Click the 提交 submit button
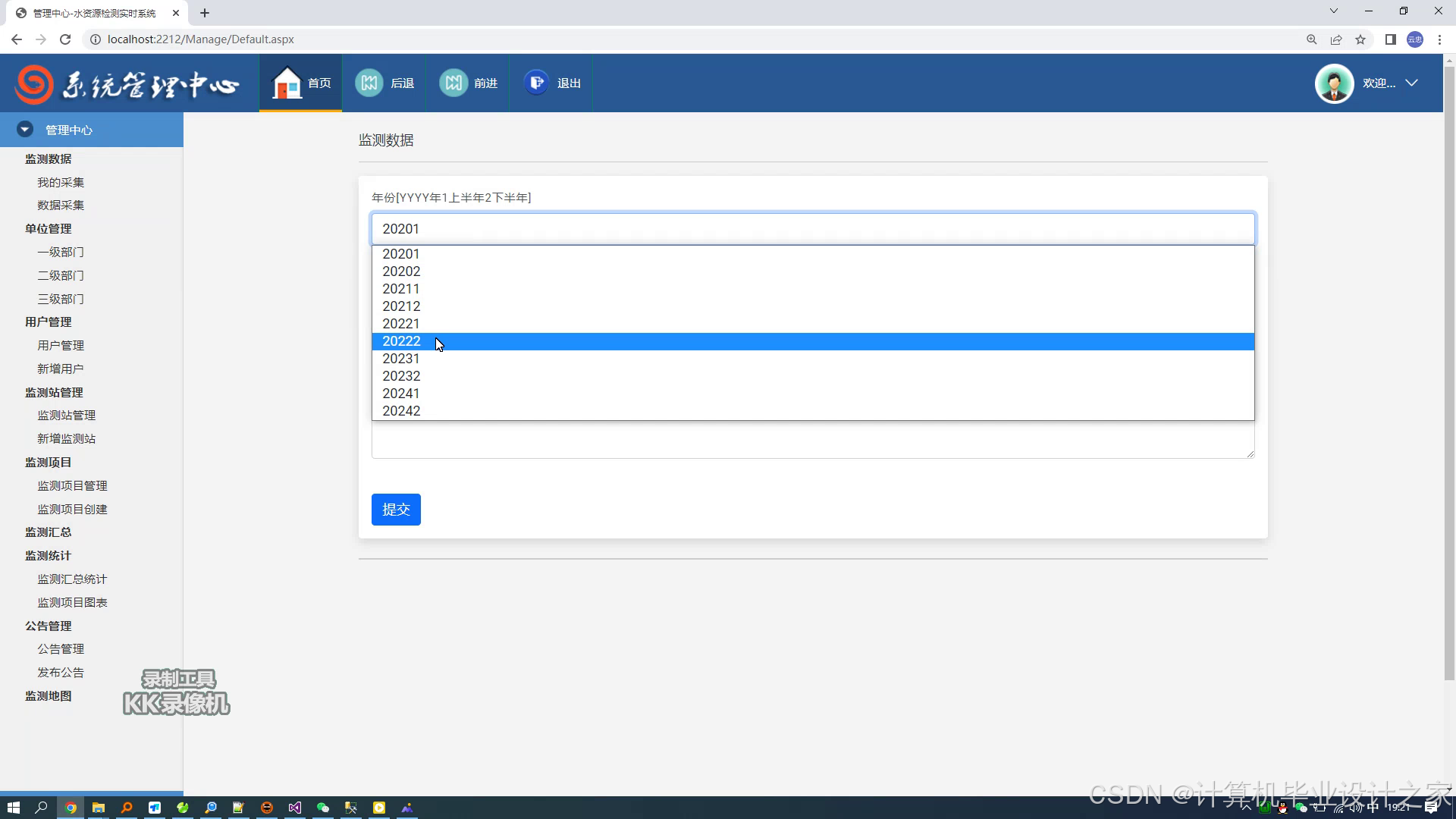 click(396, 510)
